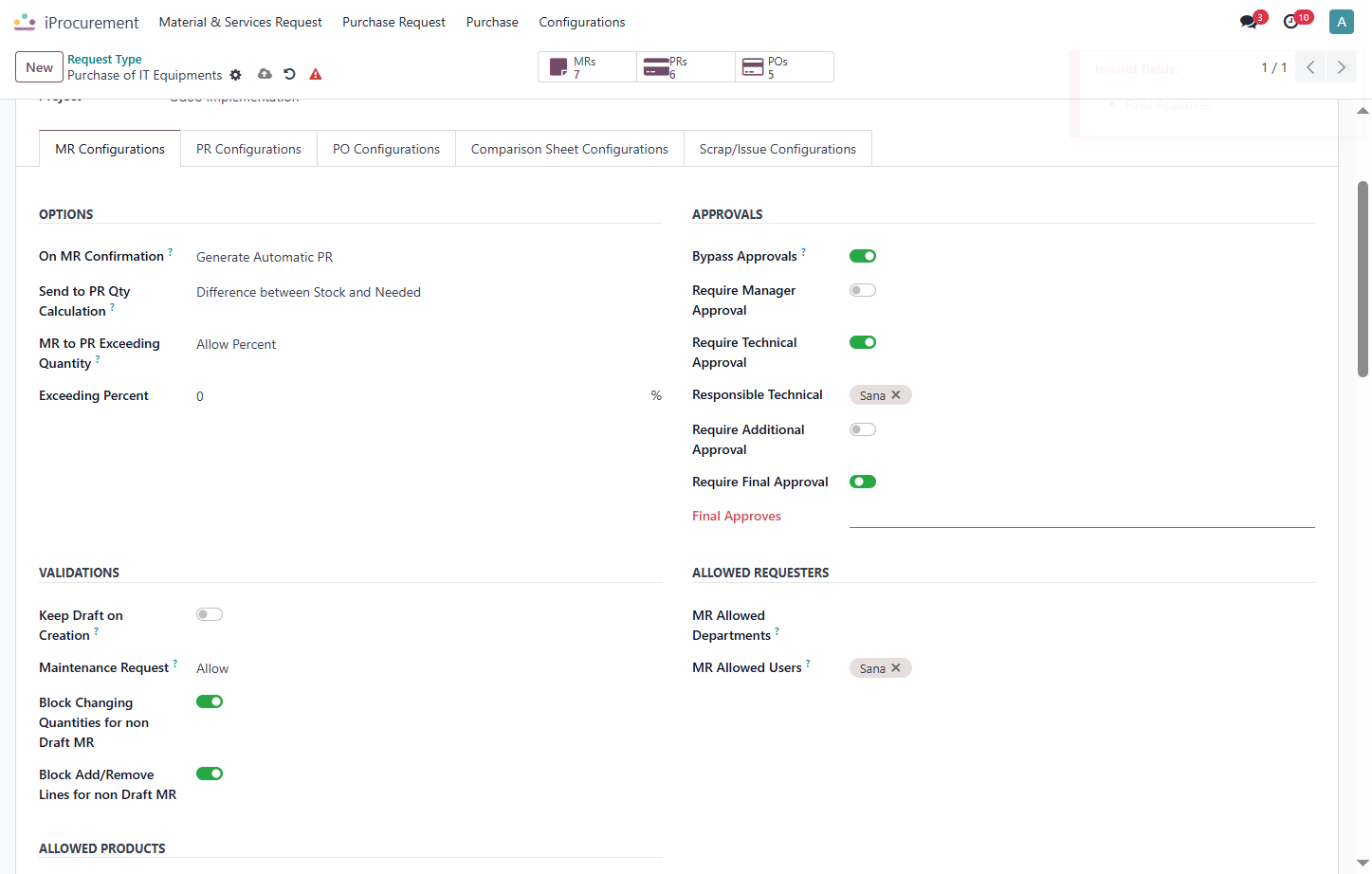Open the Purchase Request menu

click(393, 22)
